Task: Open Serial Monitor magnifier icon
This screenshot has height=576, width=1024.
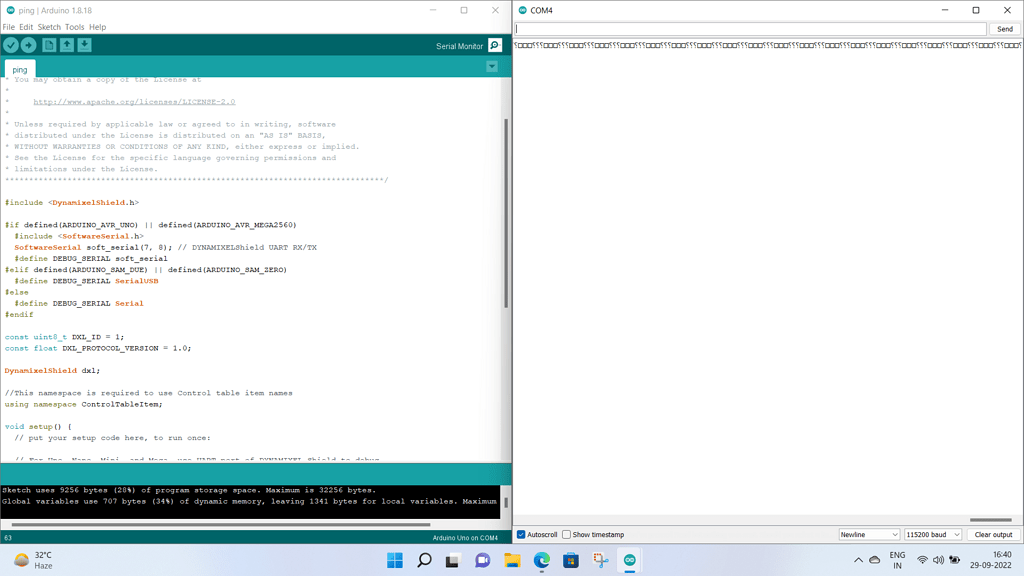Action: point(495,45)
